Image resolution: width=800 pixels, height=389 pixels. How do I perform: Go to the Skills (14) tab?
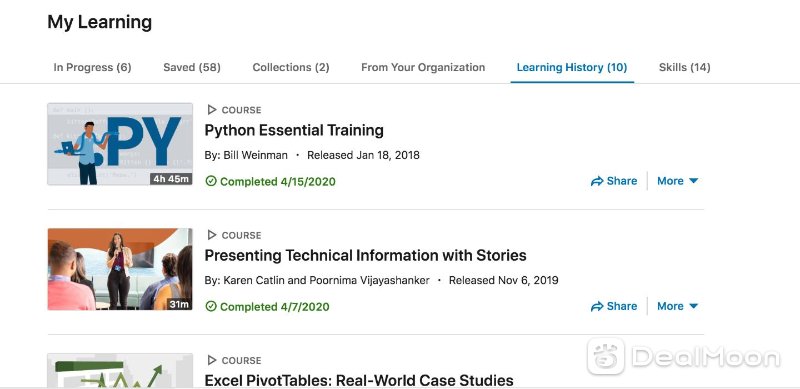tap(685, 67)
